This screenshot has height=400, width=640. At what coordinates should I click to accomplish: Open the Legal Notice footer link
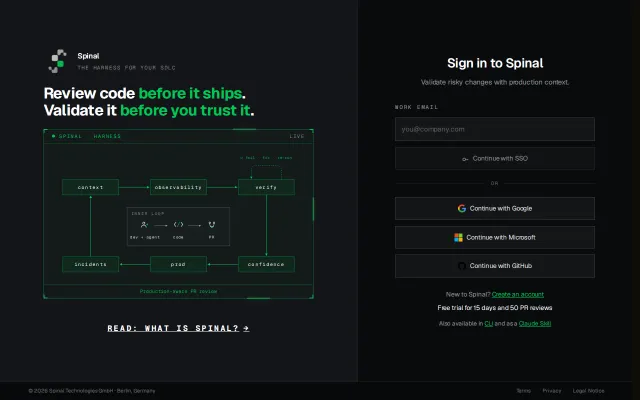589,391
